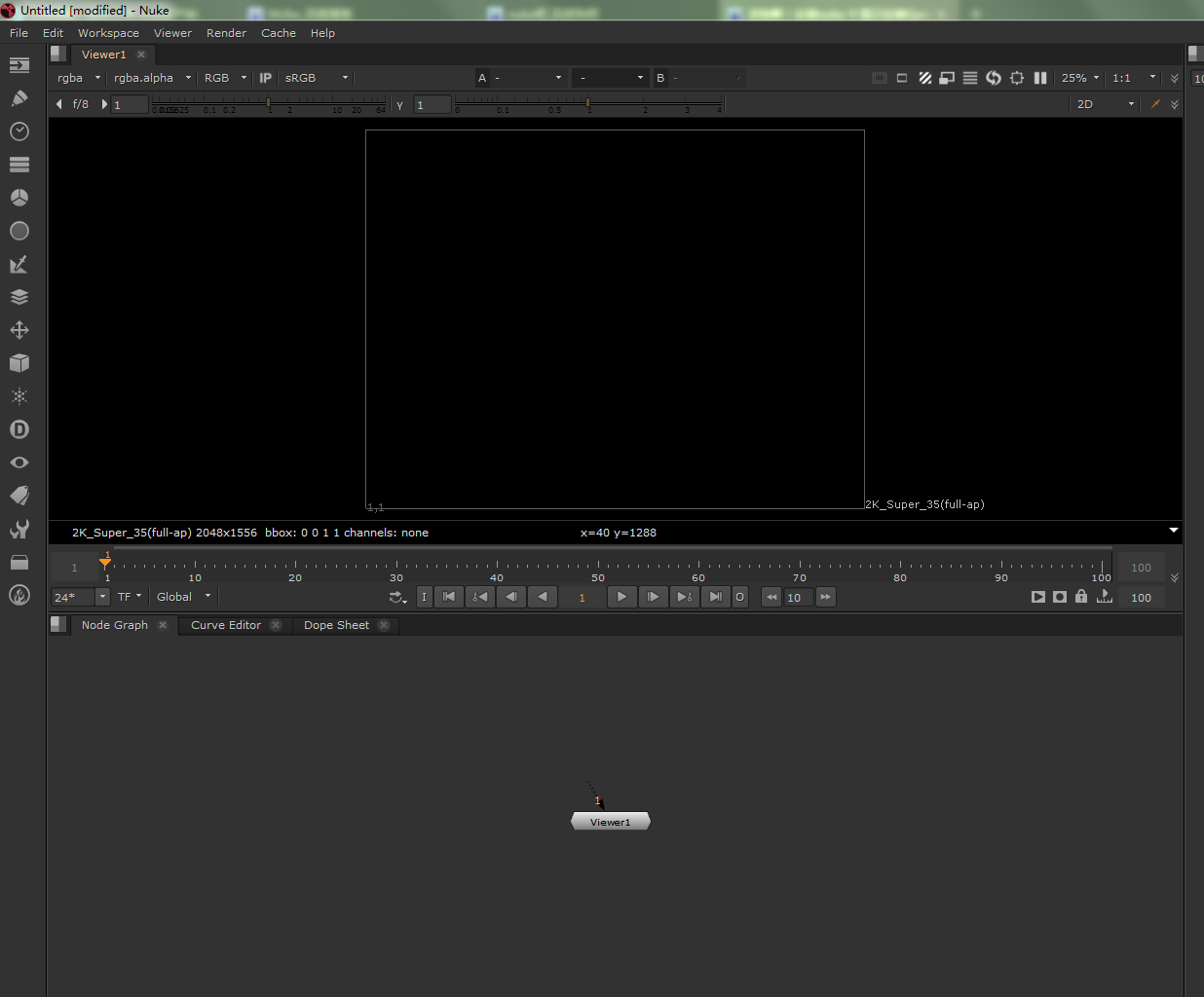
Task: Go to first frame
Action: (449, 597)
